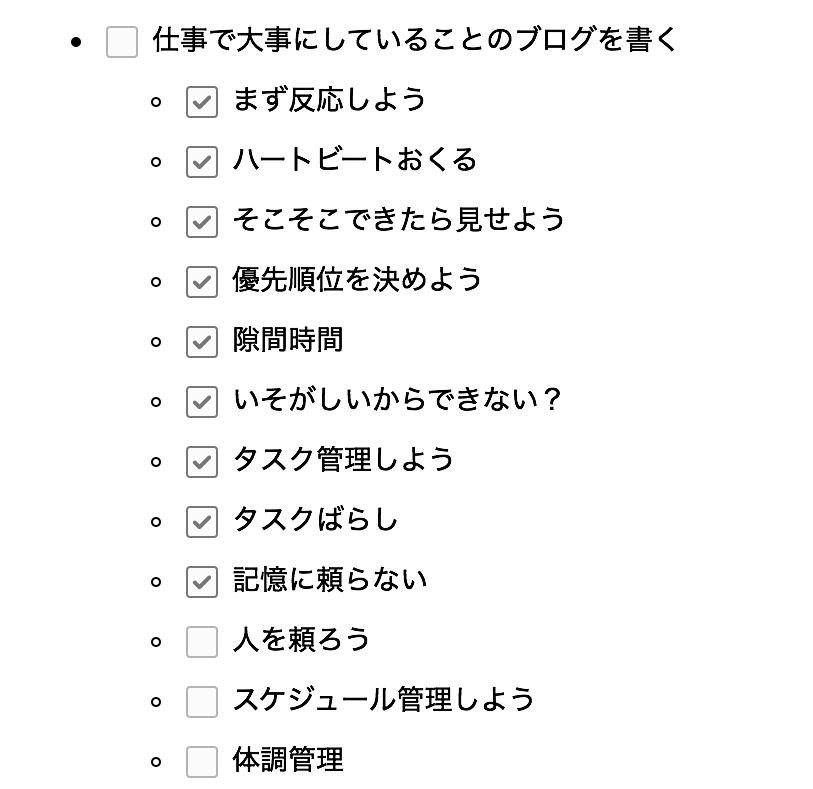Uncheck the 隙間時間 checkbox

pyautogui.click(x=201, y=341)
